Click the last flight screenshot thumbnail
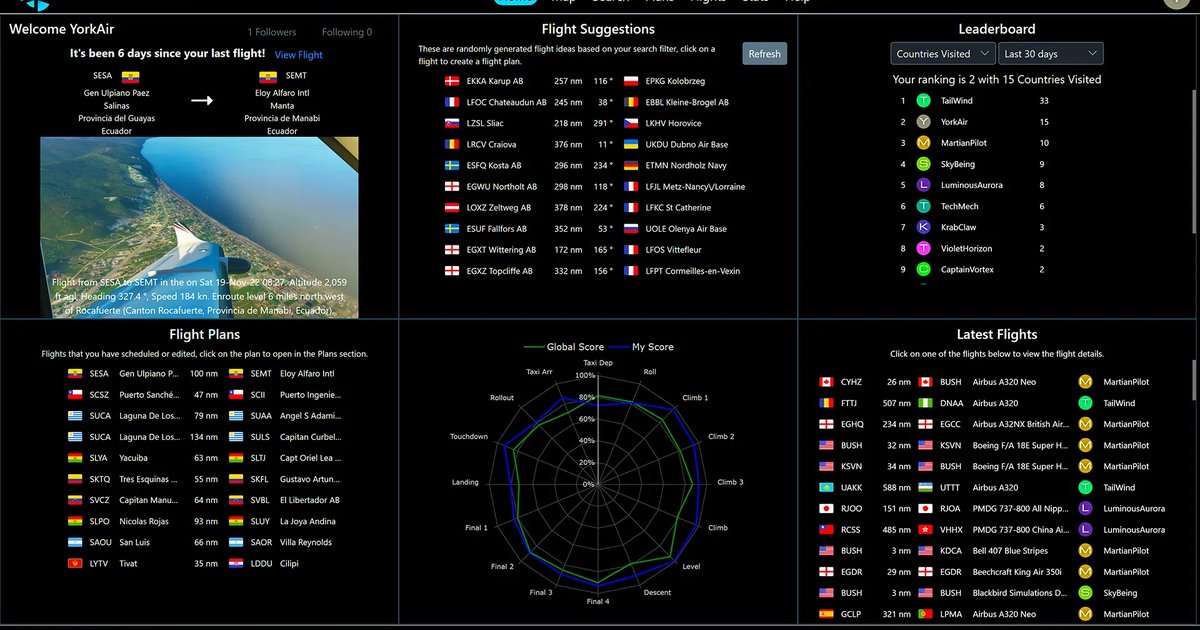 (x=199, y=227)
